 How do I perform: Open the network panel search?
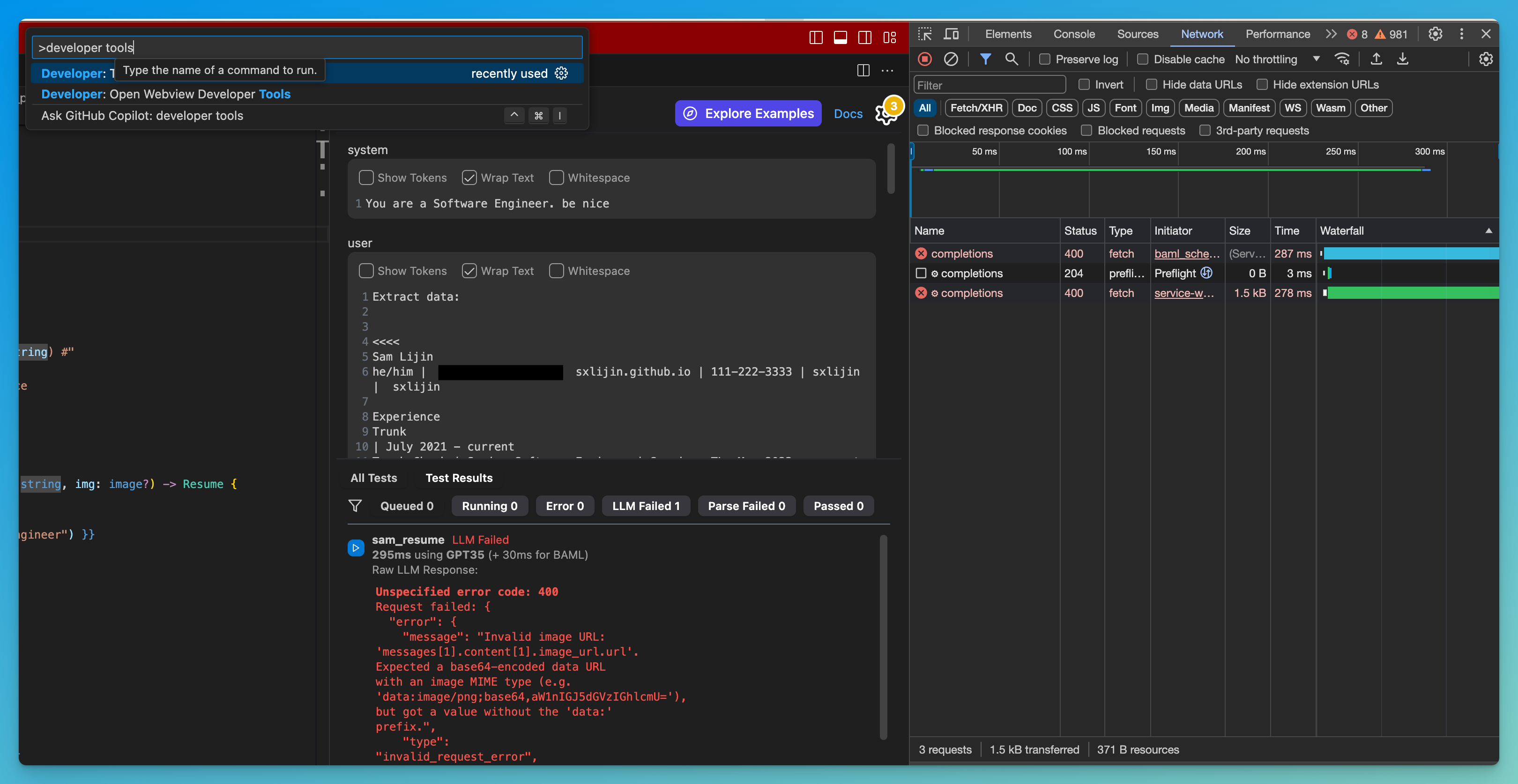(1012, 59)
